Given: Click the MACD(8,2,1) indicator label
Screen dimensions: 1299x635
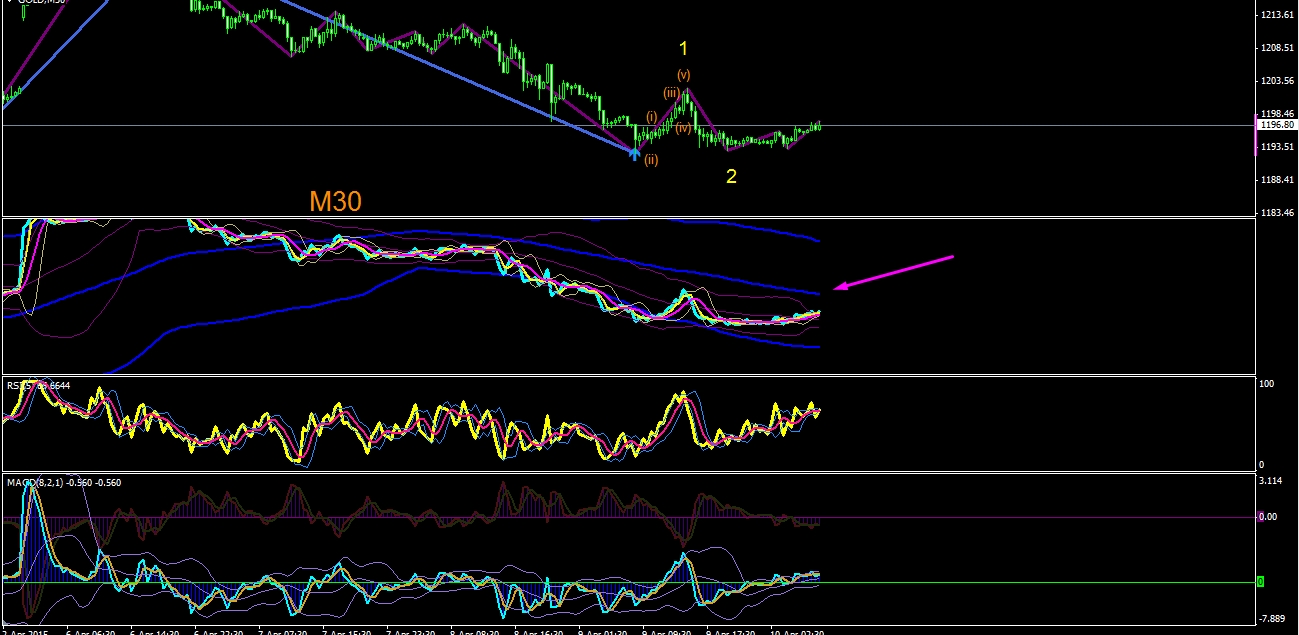Looking at the screenshot, I should (x=64, y=482).
